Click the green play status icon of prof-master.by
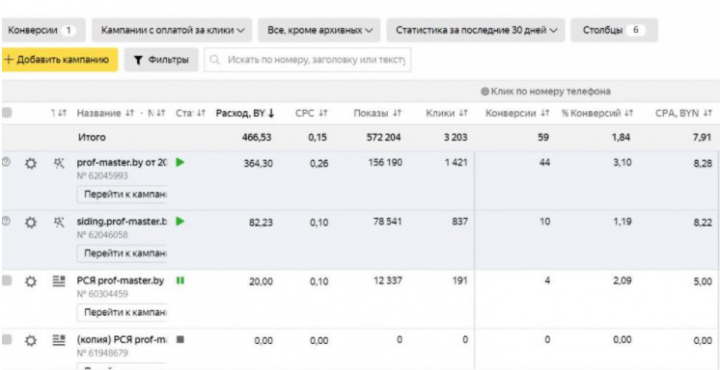Screen dimensions: 720x370 180,163
